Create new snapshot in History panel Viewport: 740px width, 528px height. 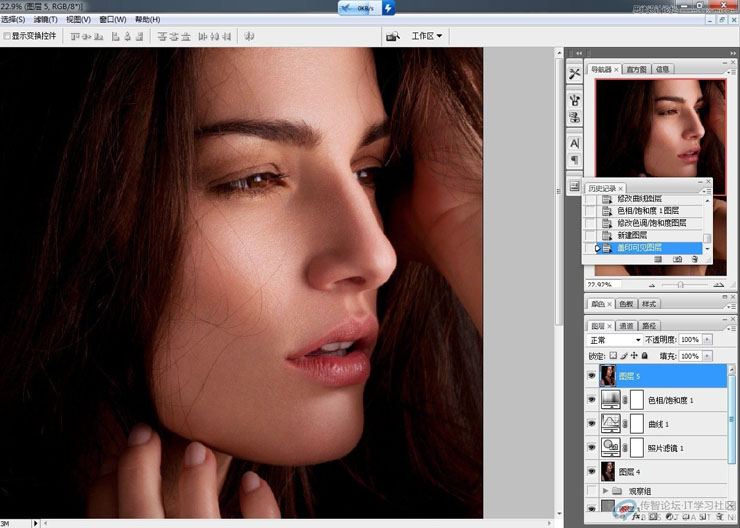click(677, 259)
